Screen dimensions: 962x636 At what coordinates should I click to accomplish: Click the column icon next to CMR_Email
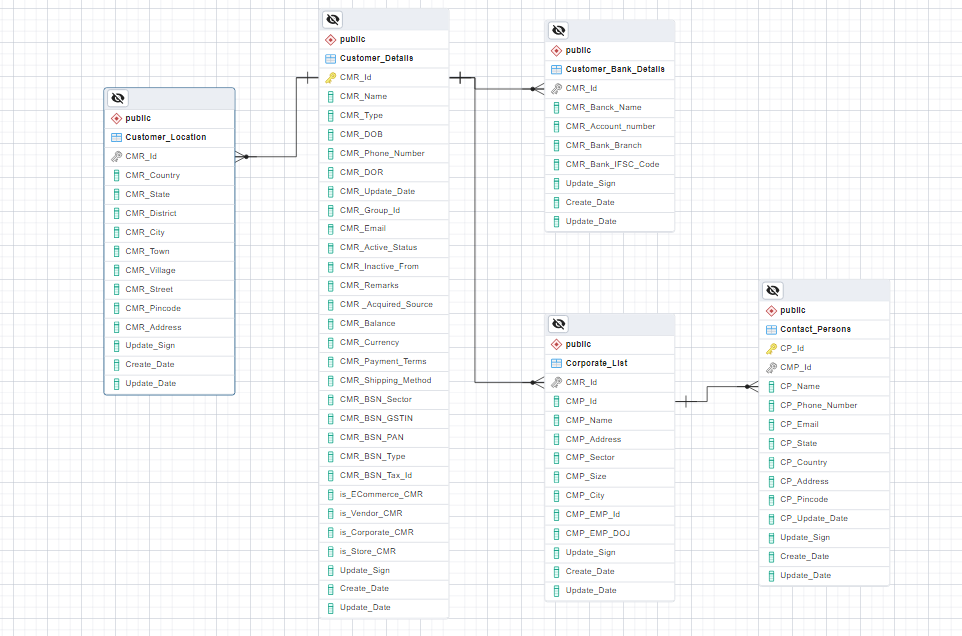331,229
